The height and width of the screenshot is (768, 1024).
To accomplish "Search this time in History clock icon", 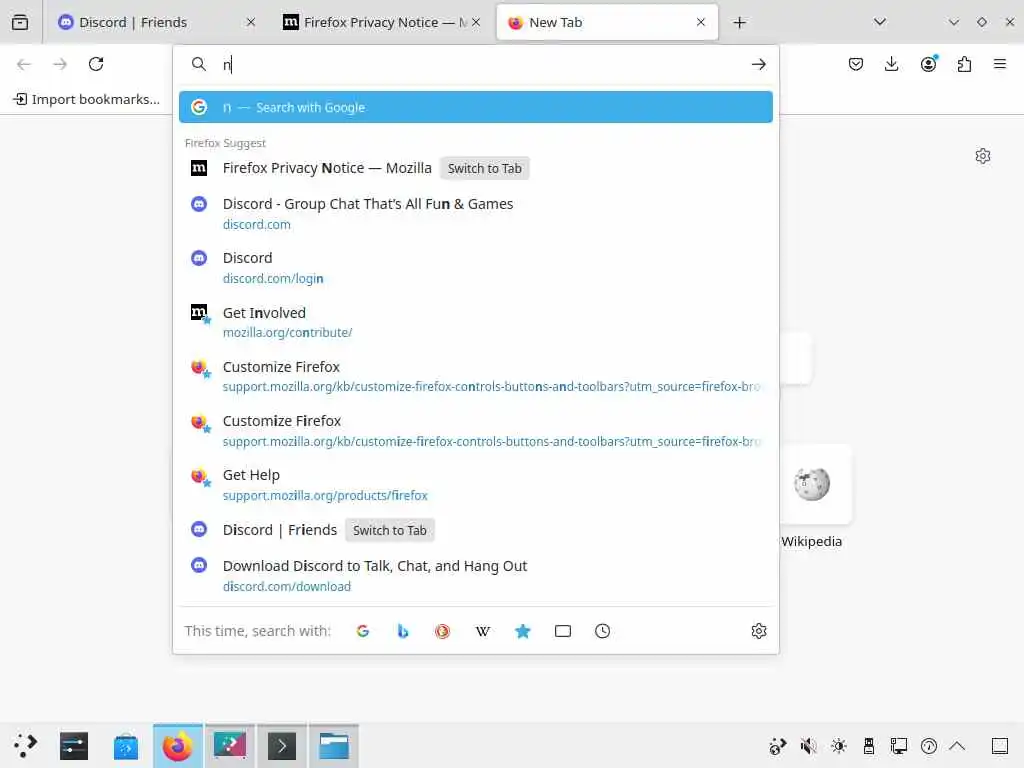I will [602, 631].
